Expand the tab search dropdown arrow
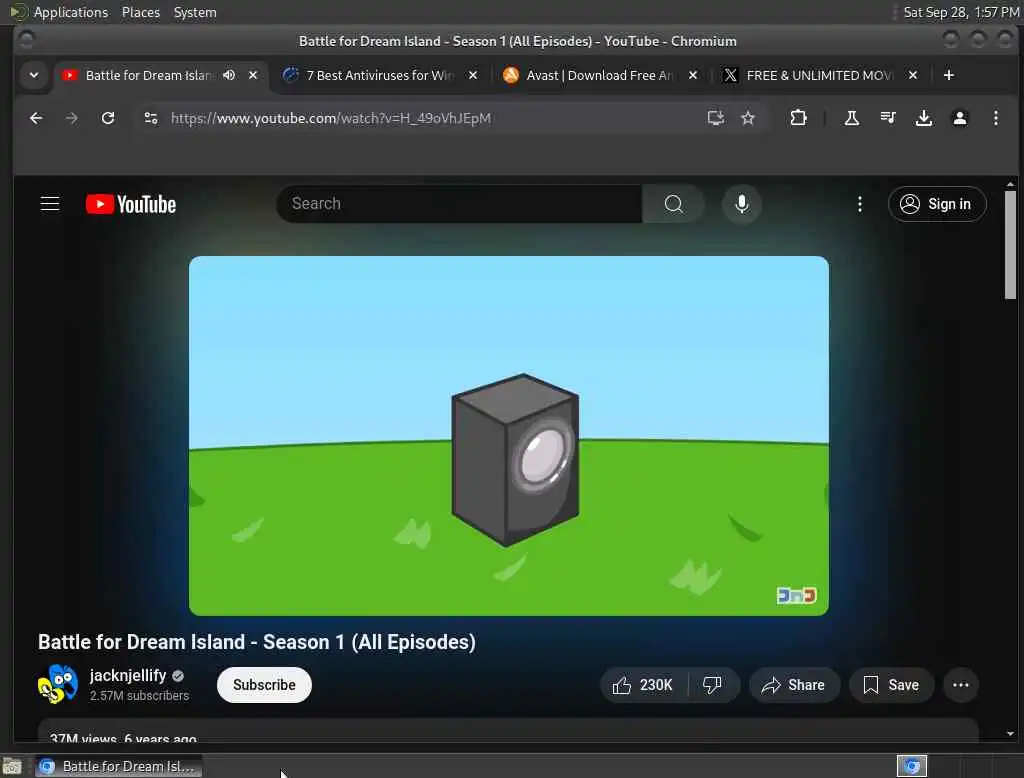 (34, 75)
